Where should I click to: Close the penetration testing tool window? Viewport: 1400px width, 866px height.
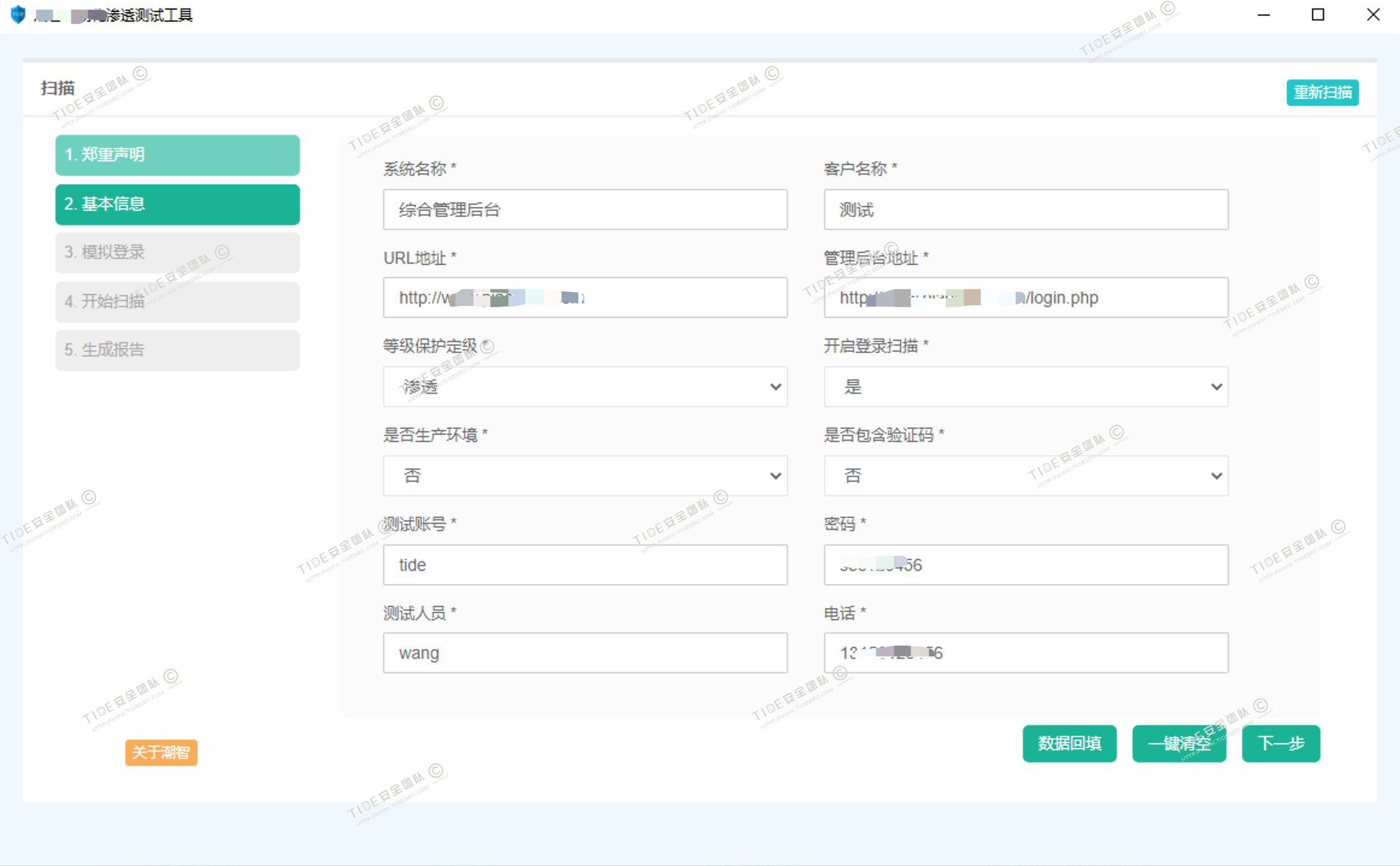(1373, 14)
